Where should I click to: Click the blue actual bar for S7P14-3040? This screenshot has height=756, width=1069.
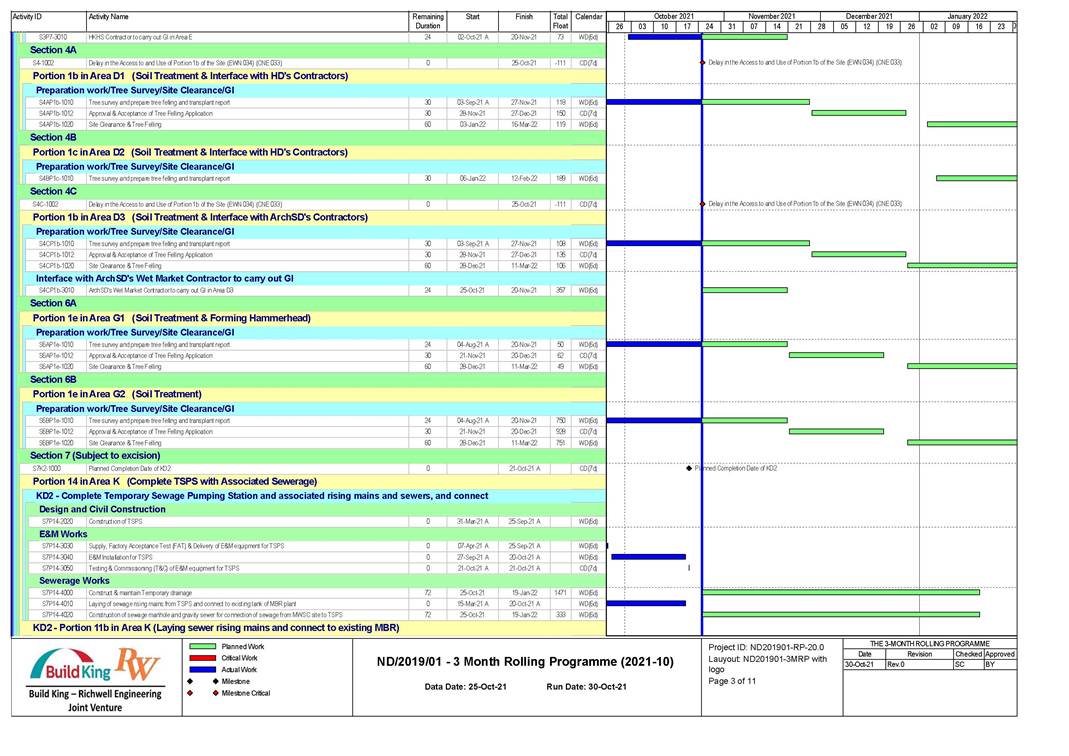(648, 557)
